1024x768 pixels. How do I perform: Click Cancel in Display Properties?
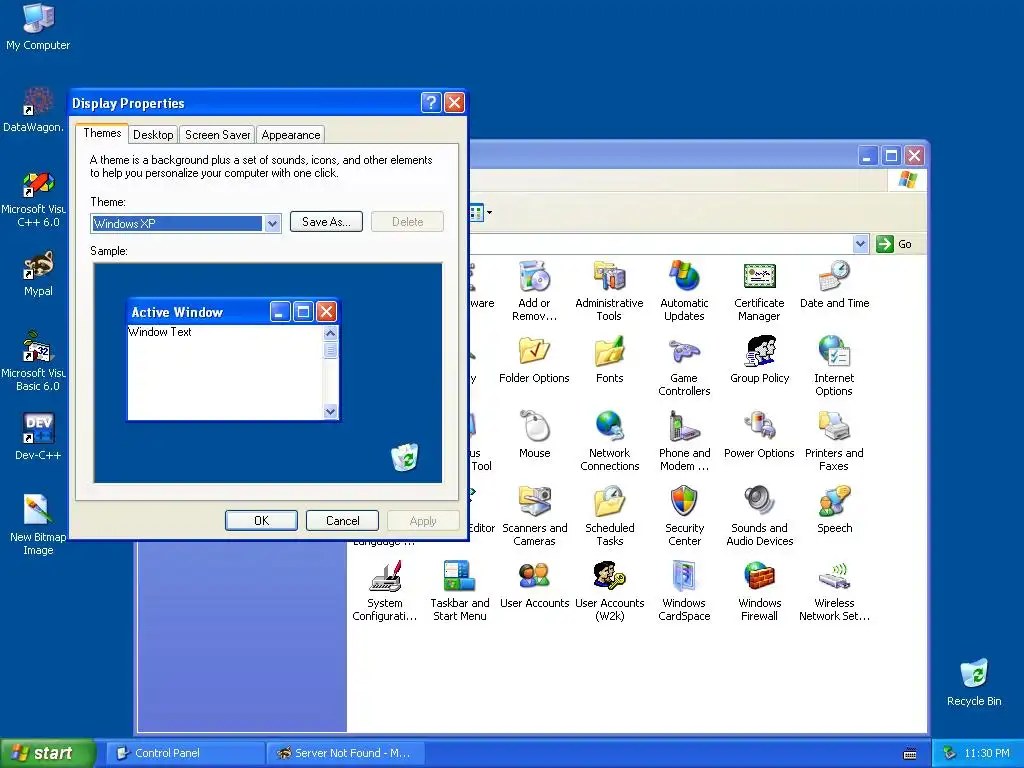click(342, 520)
